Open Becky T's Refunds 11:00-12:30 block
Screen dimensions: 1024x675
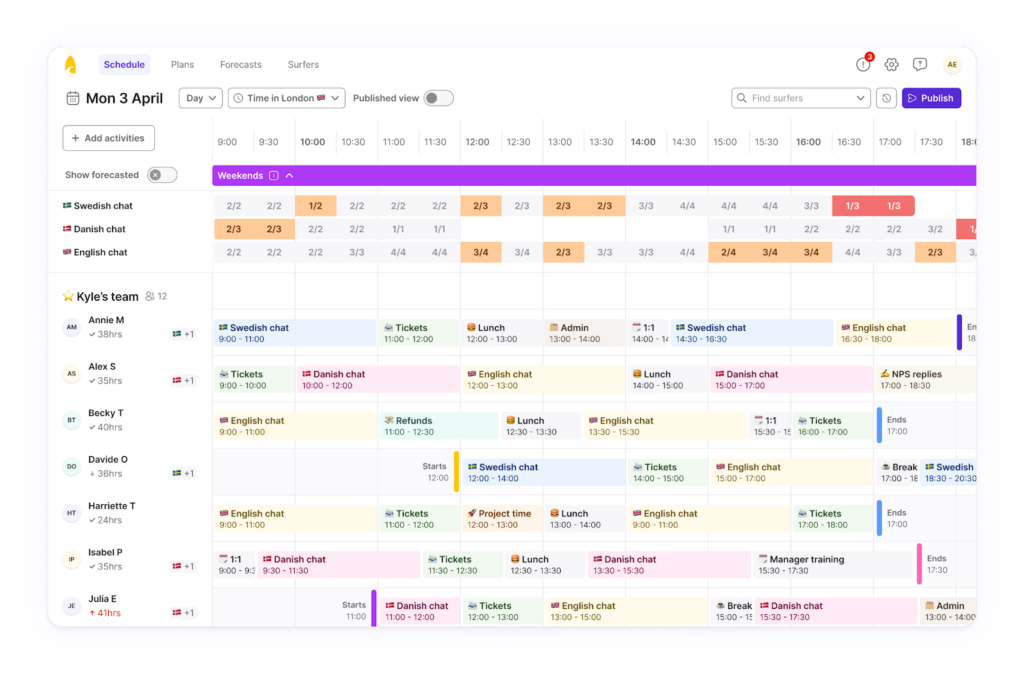(x=439, y=426)
